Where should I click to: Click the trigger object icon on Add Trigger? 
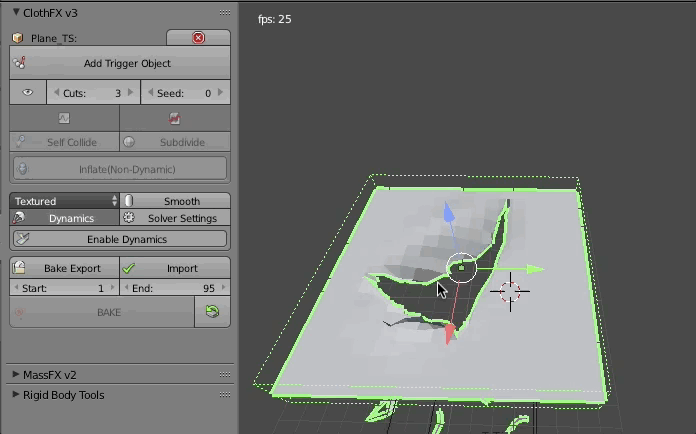pos(20,63)
